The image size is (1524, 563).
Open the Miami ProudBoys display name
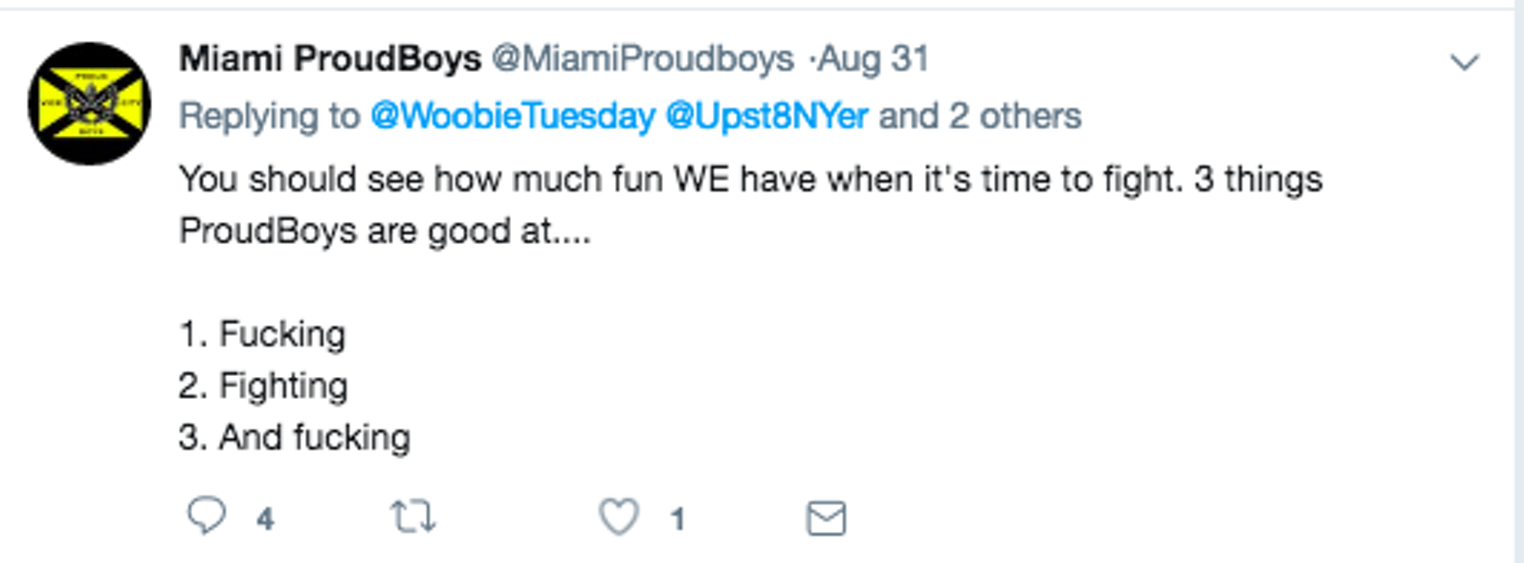[x=330, y=60]
